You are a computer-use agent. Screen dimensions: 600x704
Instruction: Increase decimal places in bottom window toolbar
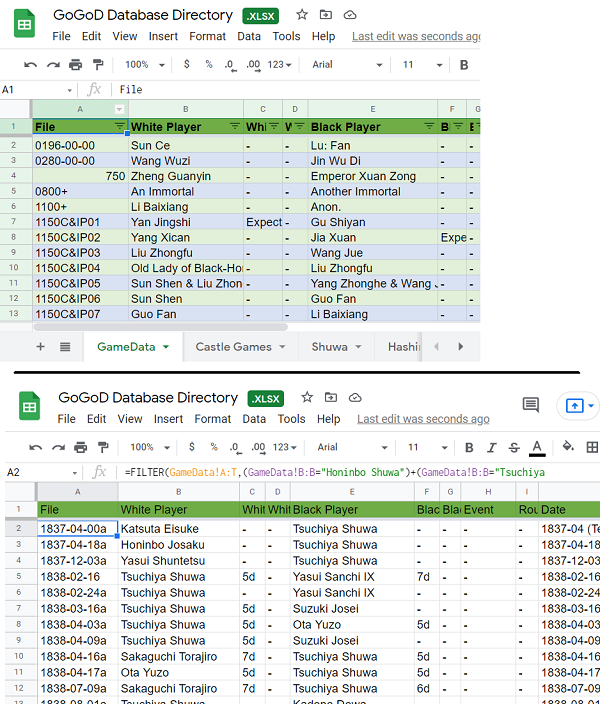(x=258, y=448)
